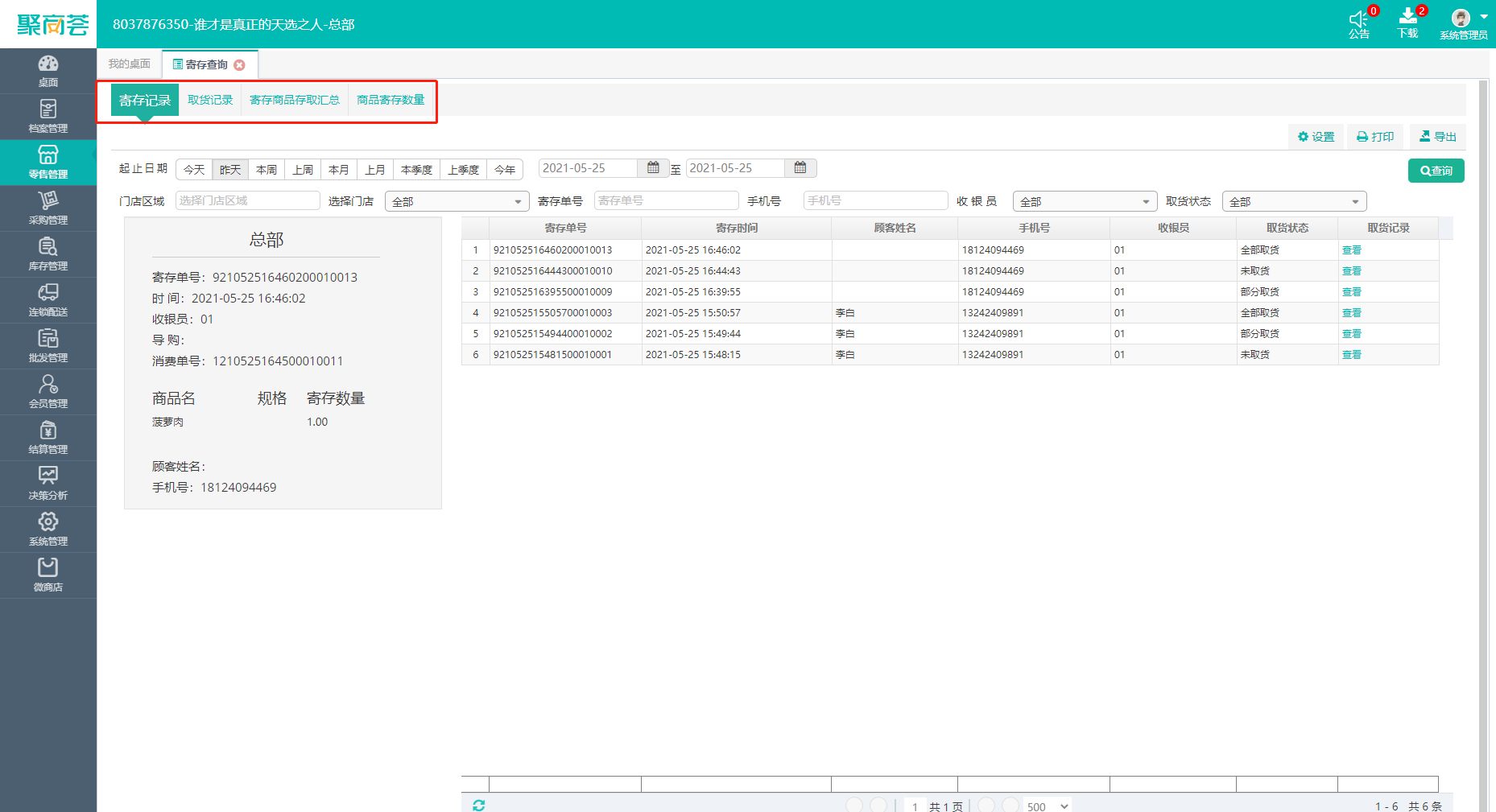Click the start date field 2021-05-25
This screenshot has width=1496, height=812.
pyautogui.click(x=589, y=167)
